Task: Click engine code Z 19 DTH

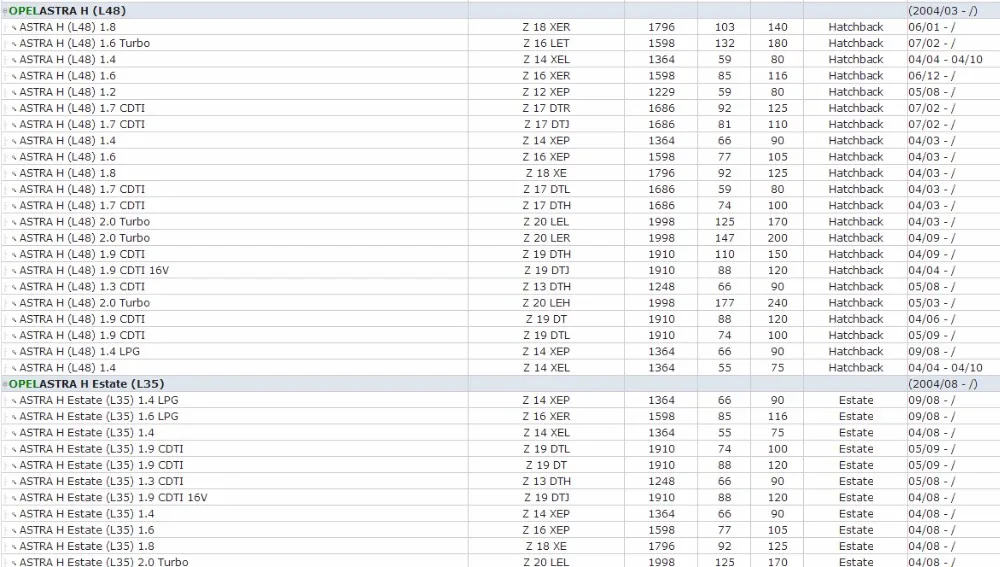Action: tap(547, 254)
